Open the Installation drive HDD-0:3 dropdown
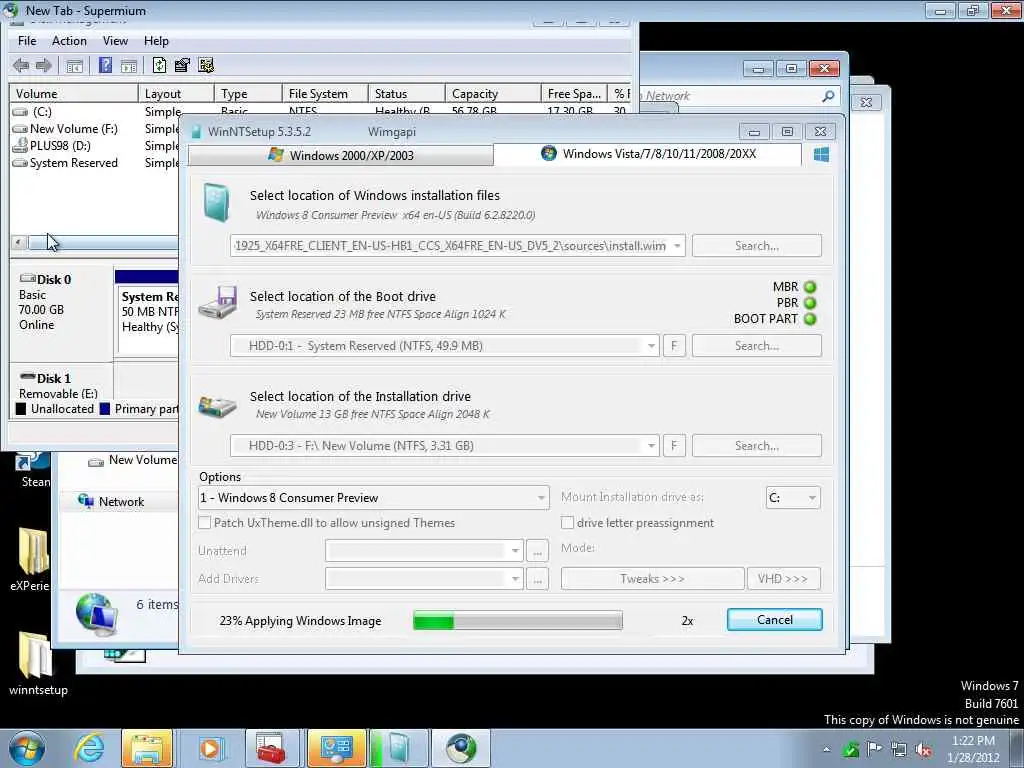 point(650,445)
